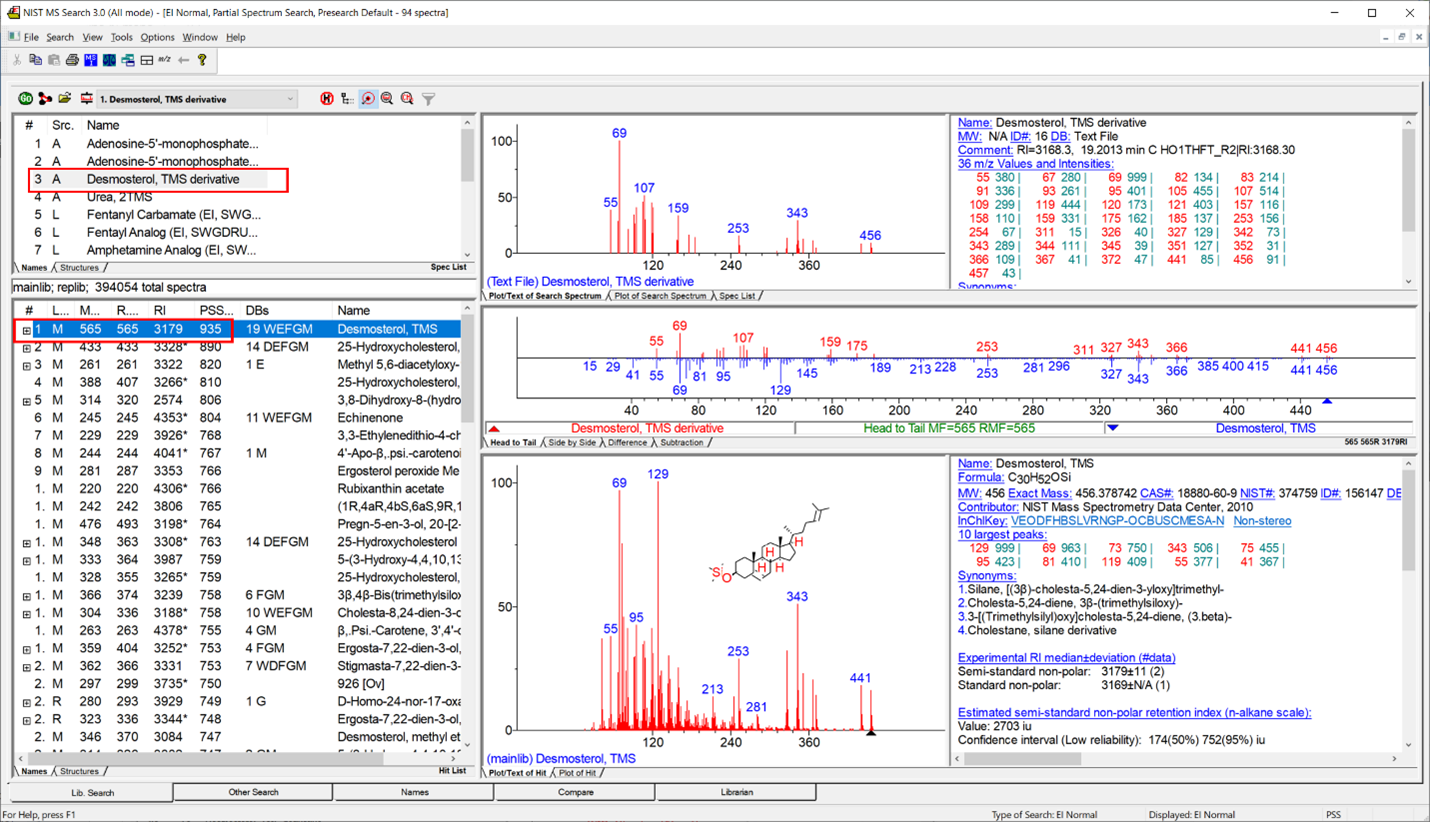Open the Plot of Hit tab
Viewport: 1430px width, 822px height.
(x=577, y=773)
